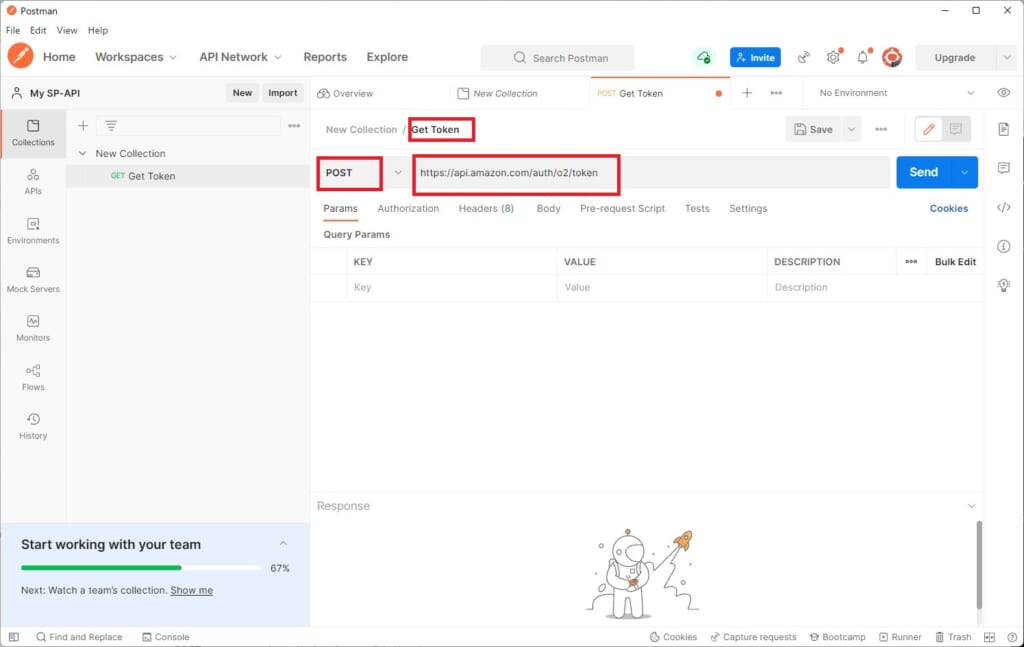The height and width of the screenshot is (647, 1024).
Task: Click the Send button
Action: (x=924, y=172)
